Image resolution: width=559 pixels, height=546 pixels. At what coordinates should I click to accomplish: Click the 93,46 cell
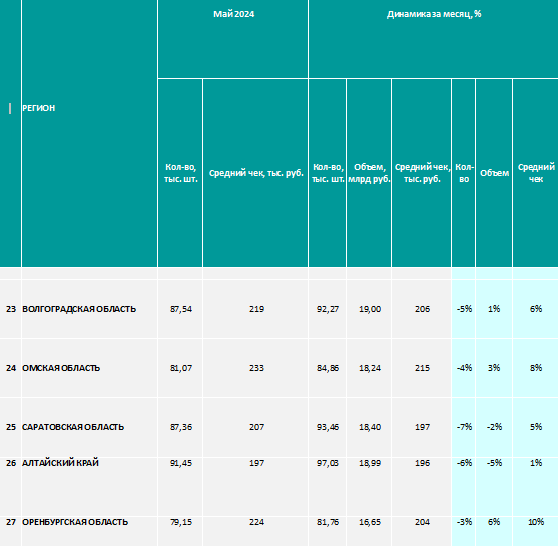[328, 427]
